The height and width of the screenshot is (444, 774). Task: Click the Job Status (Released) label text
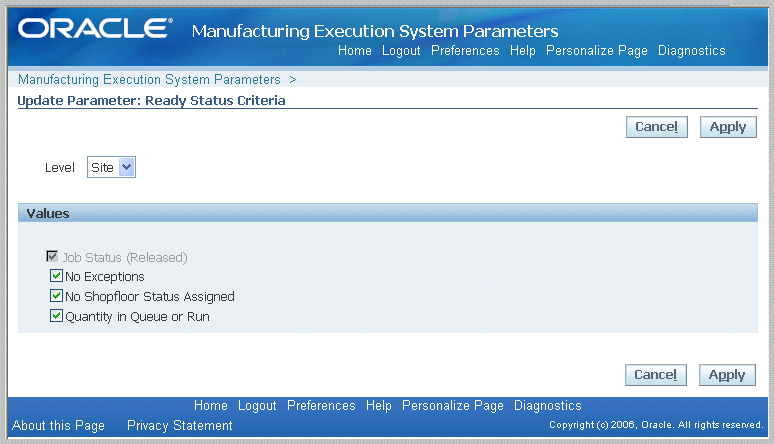[x=125, y=257]
